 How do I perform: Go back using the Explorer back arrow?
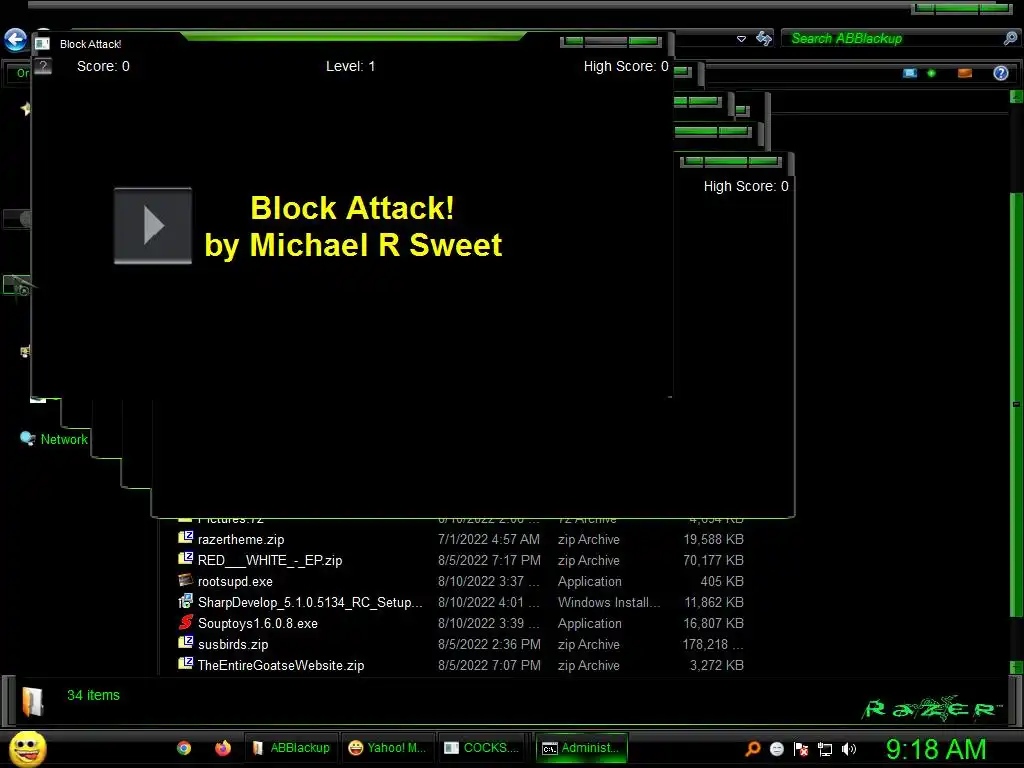[x=16, y=40]
